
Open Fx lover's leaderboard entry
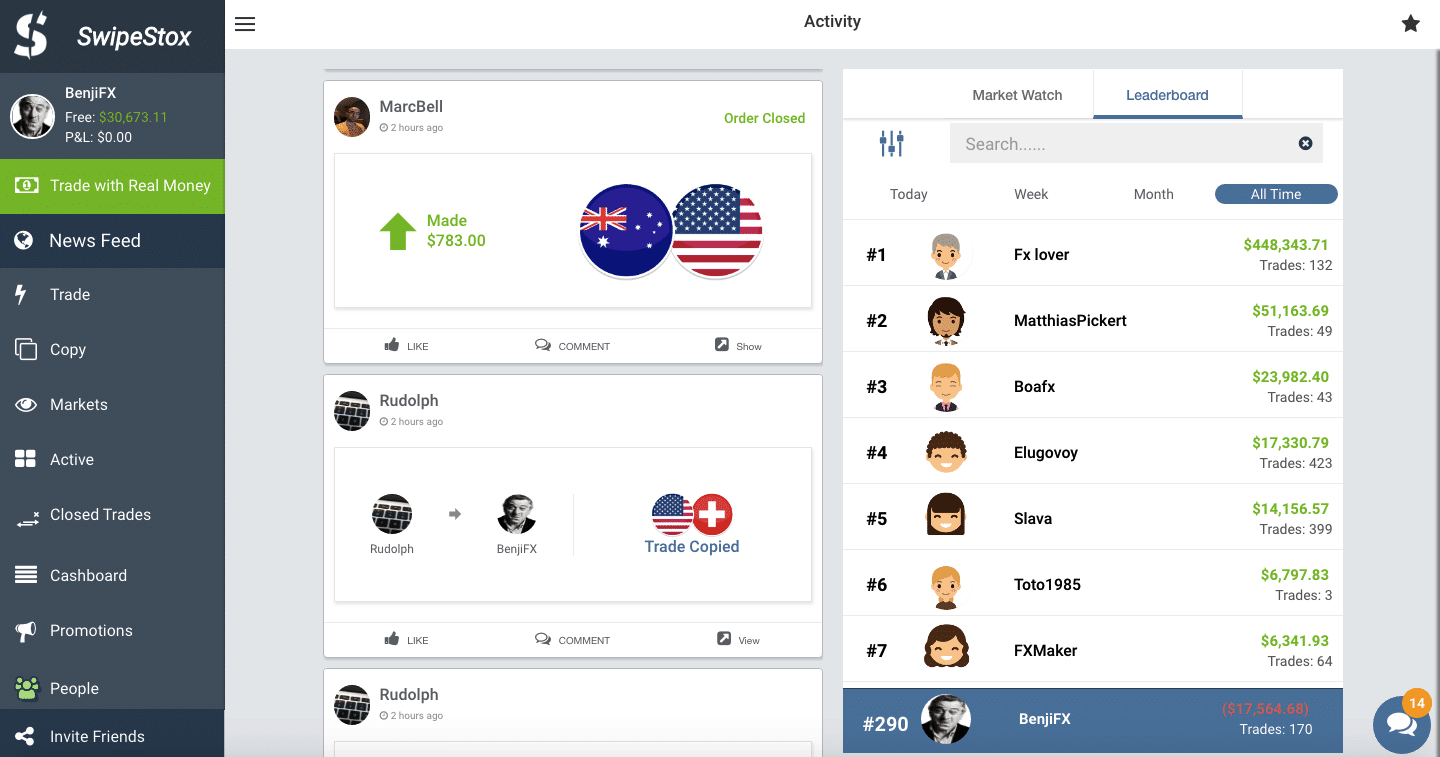(1093, 254)
